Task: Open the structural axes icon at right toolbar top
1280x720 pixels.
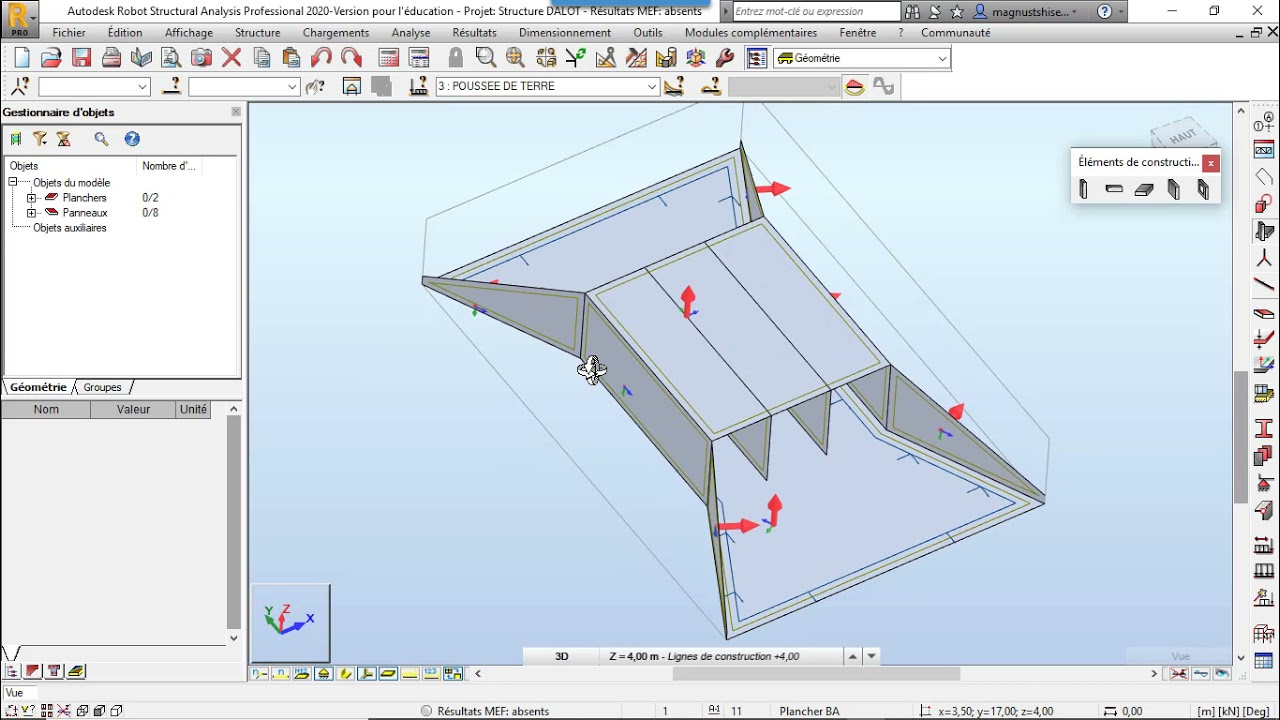Action: point(1264,124)
